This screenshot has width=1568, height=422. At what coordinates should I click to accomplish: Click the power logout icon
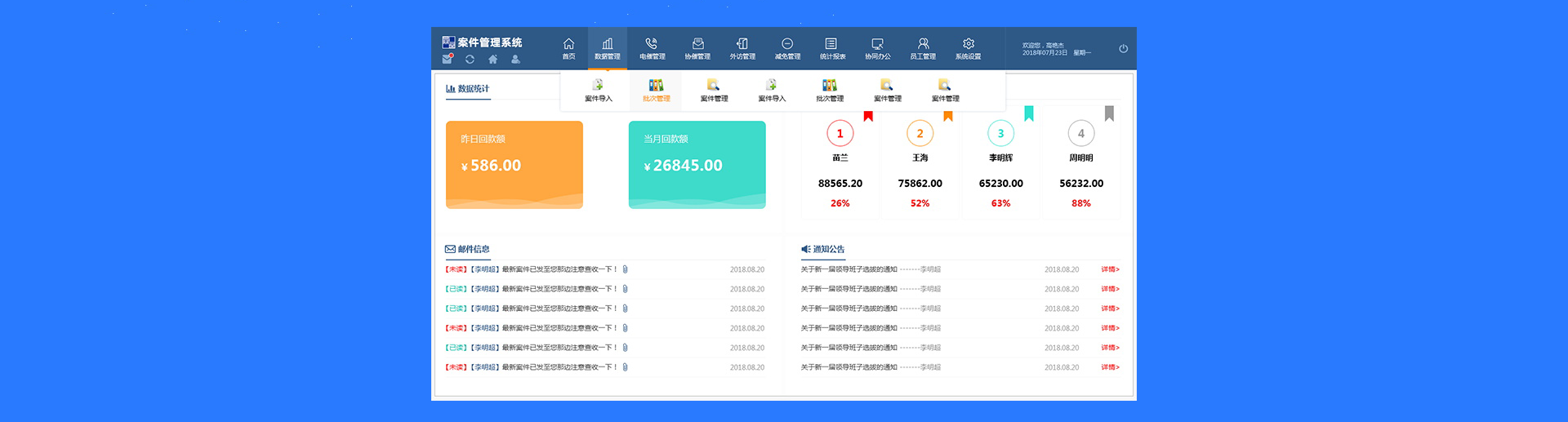point(1123,49)
